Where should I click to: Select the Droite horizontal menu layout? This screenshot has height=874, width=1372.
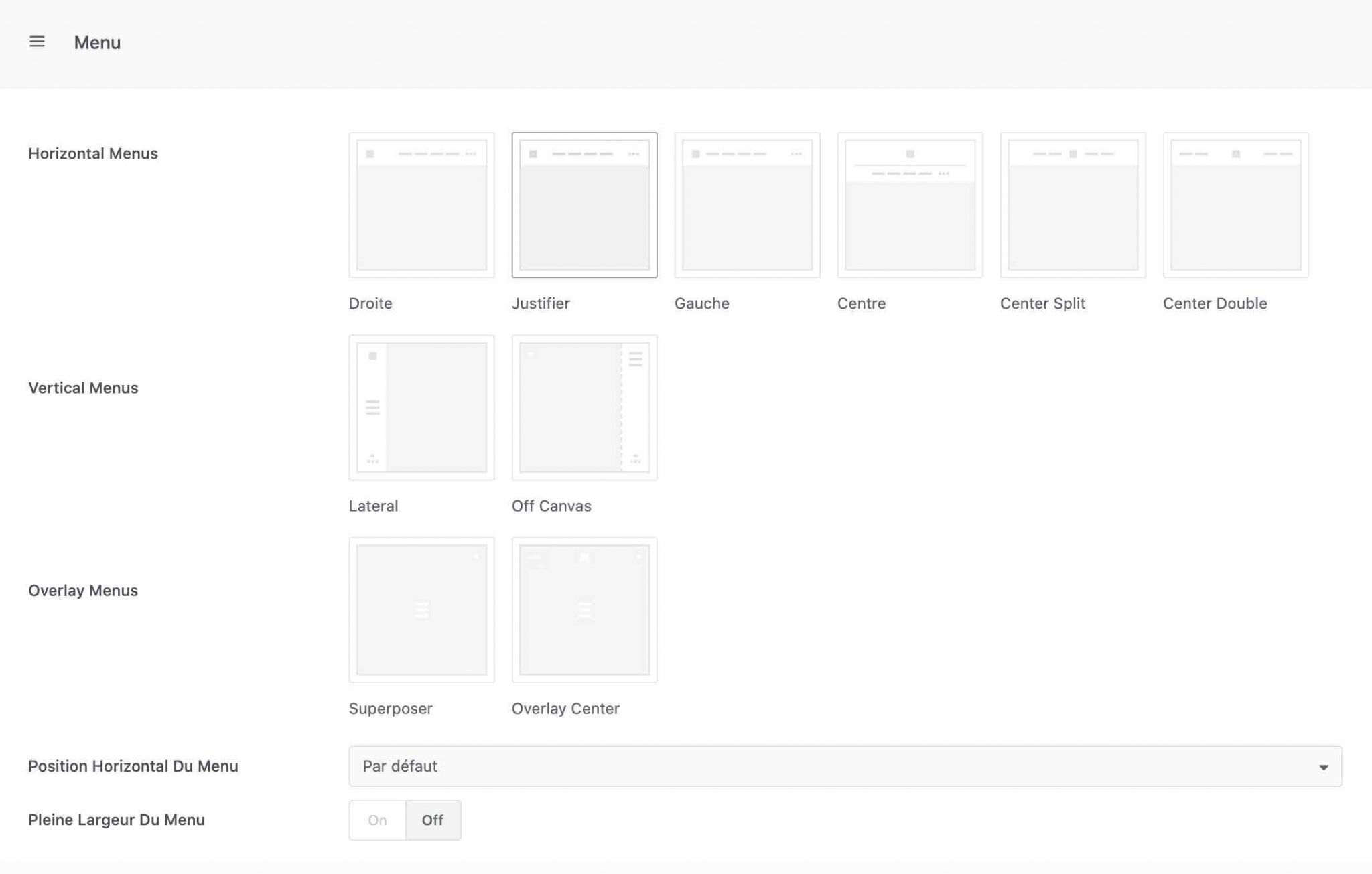click(421, 205)
